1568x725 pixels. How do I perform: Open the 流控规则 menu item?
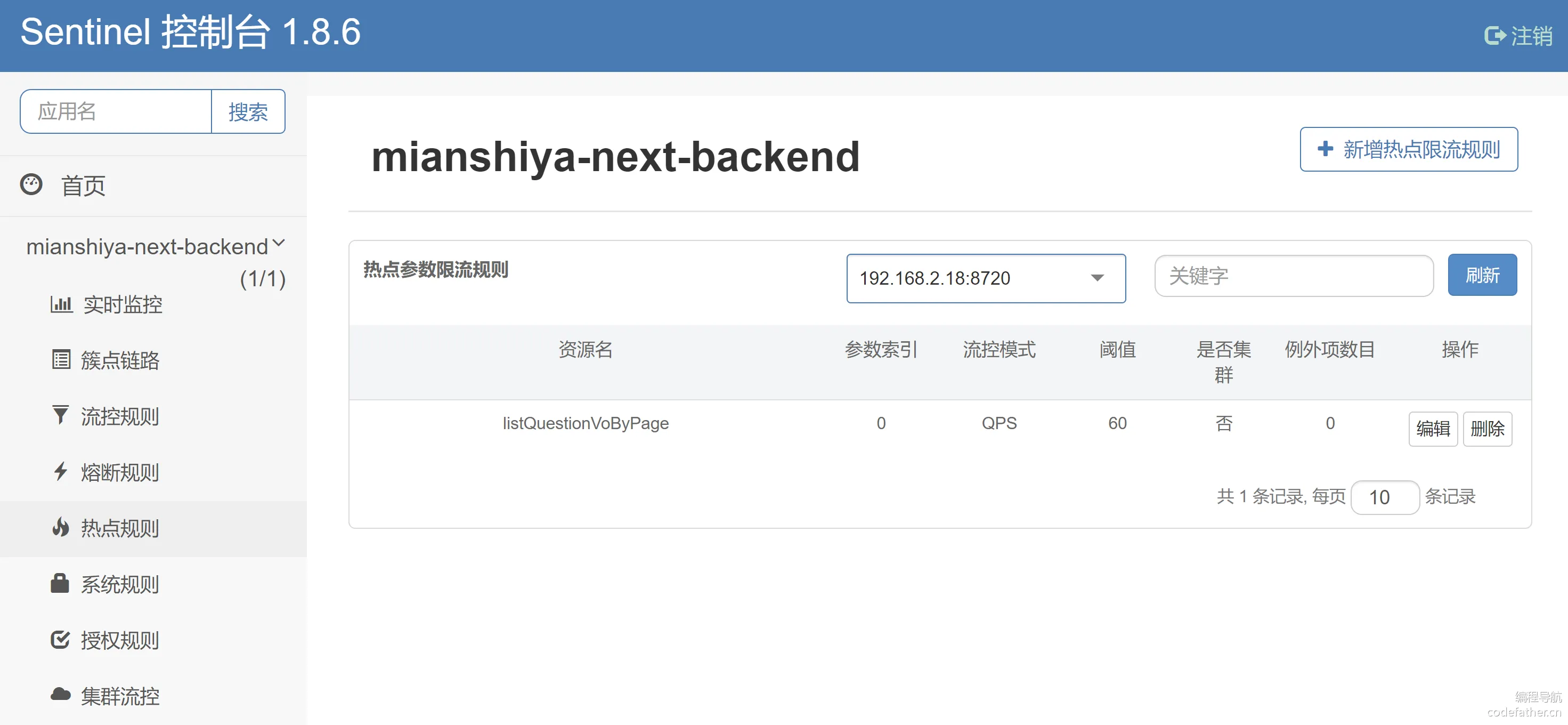pos(120,417)
